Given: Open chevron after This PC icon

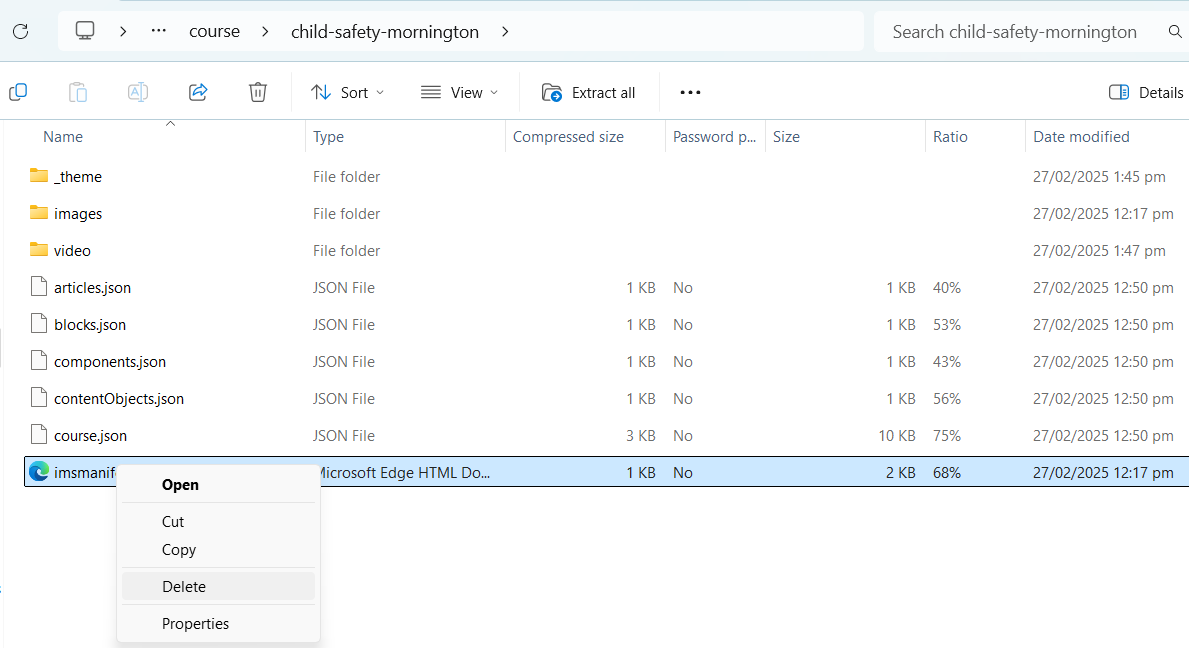Looking at the screenshot, I should pos(123,32).
